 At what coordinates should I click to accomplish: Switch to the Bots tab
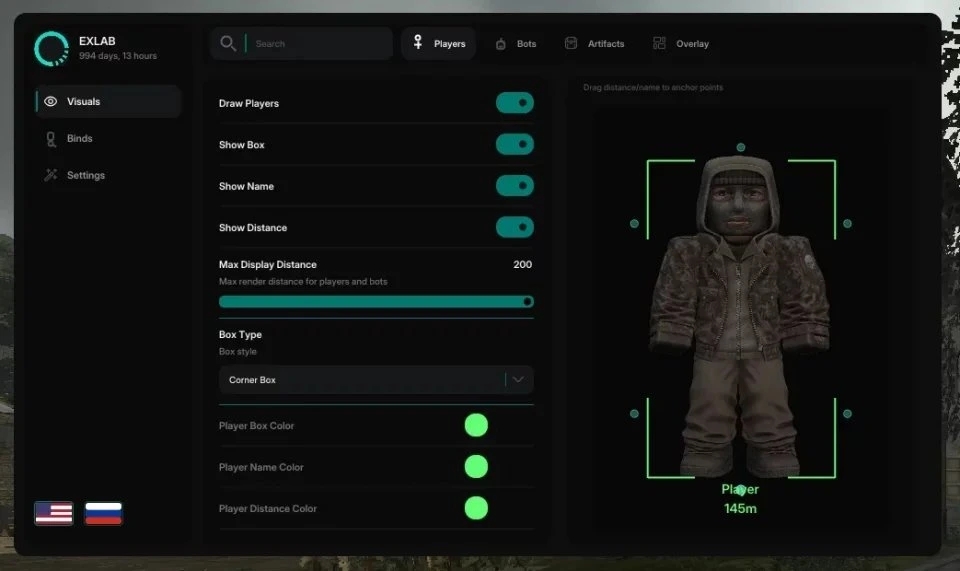coord(516,43)
